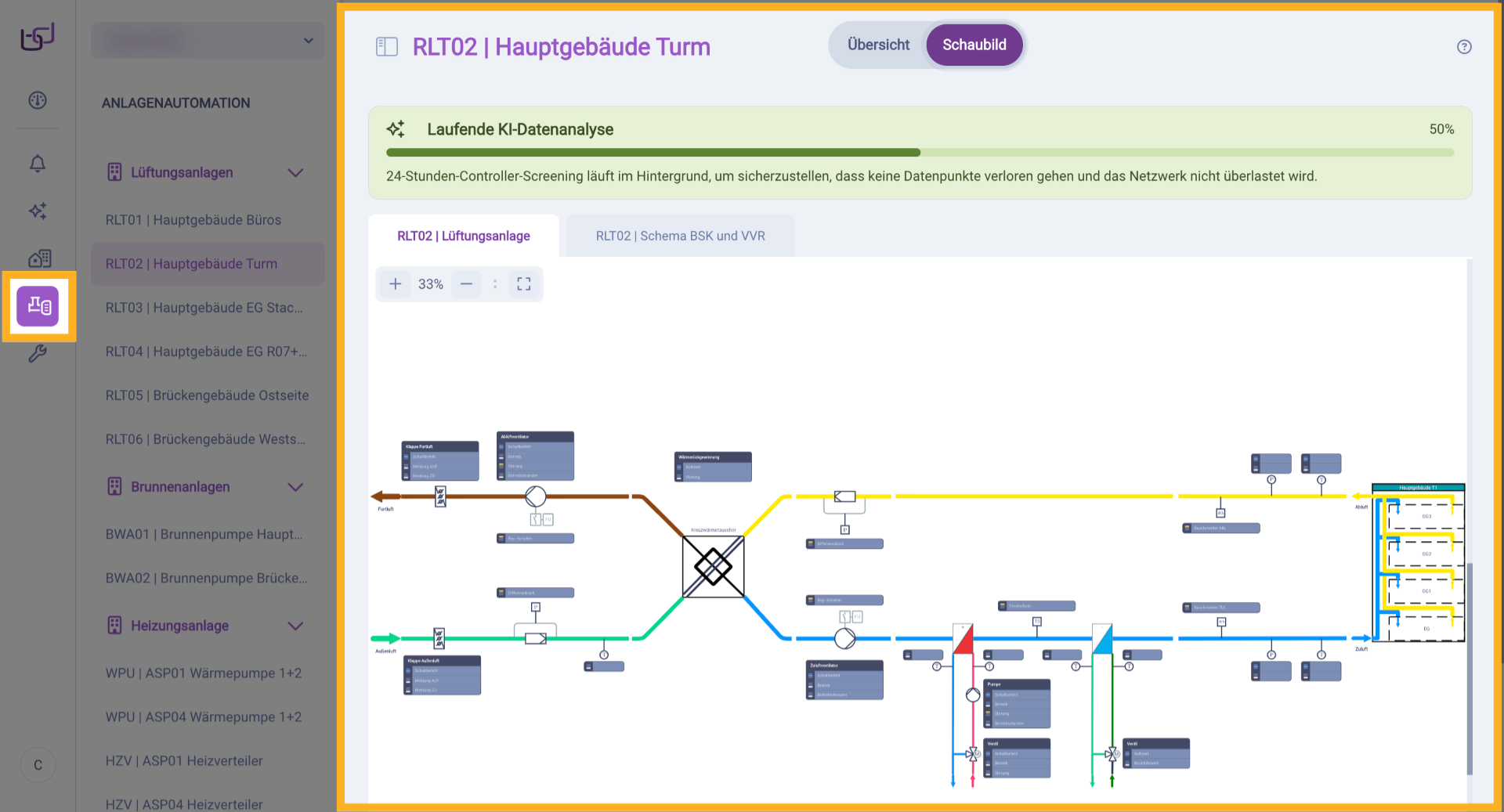
Task: Collapse the Lüftungsanlagen section
Action: click(295, 173)
